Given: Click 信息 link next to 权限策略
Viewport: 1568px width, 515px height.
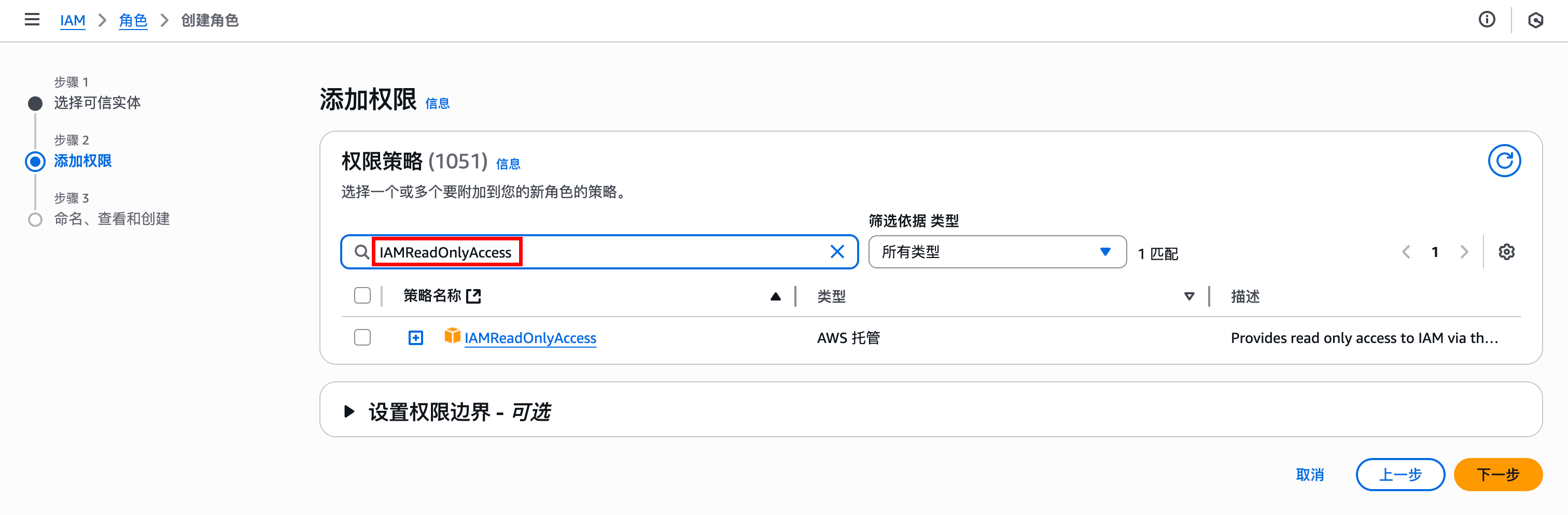Looking at the screenshot, I should pyautogui.click(x=508, y=164).
